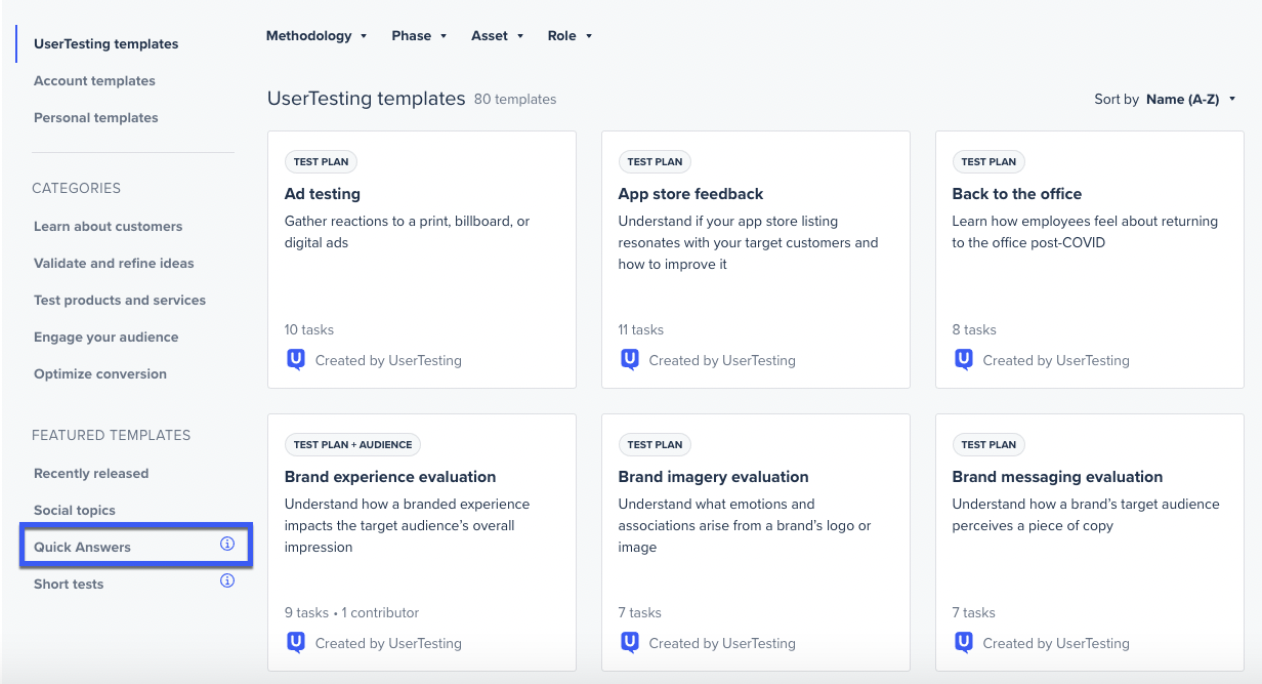Switch to Personal templates tab
The width and height of the screenshot is (1262, 684).
[x=96, y=118]
